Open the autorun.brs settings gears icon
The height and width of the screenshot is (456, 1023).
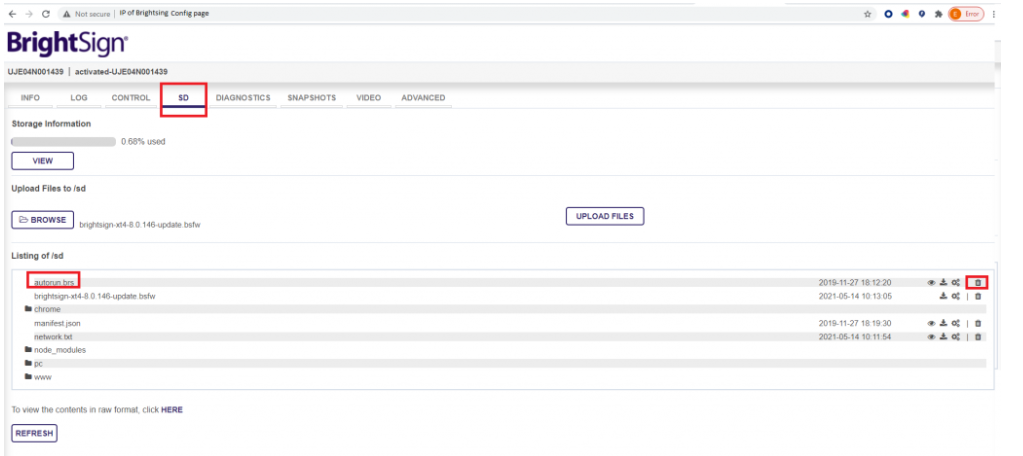955,282
